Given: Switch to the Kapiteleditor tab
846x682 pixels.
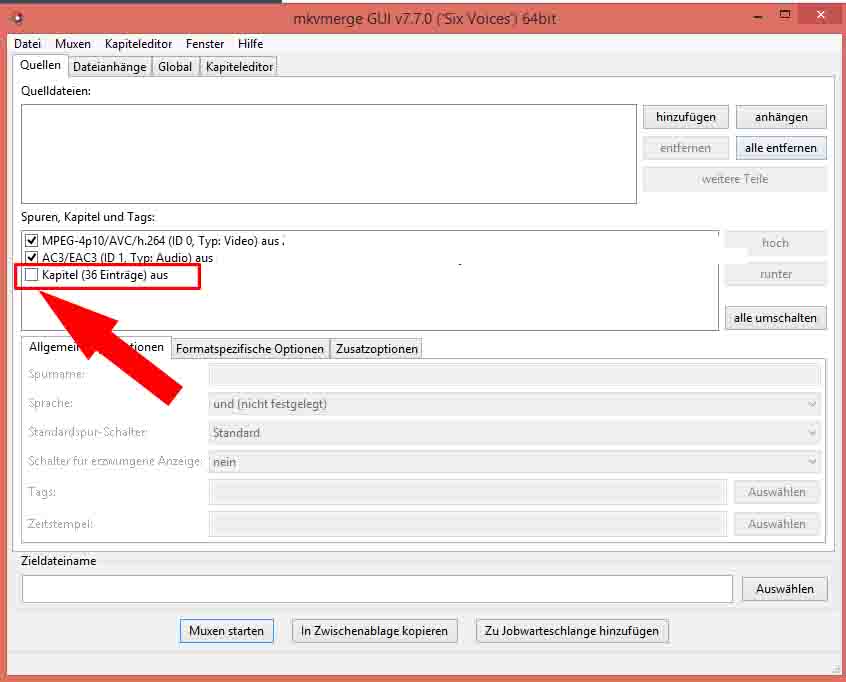Looking at the screenshot, I should point(239,67).
